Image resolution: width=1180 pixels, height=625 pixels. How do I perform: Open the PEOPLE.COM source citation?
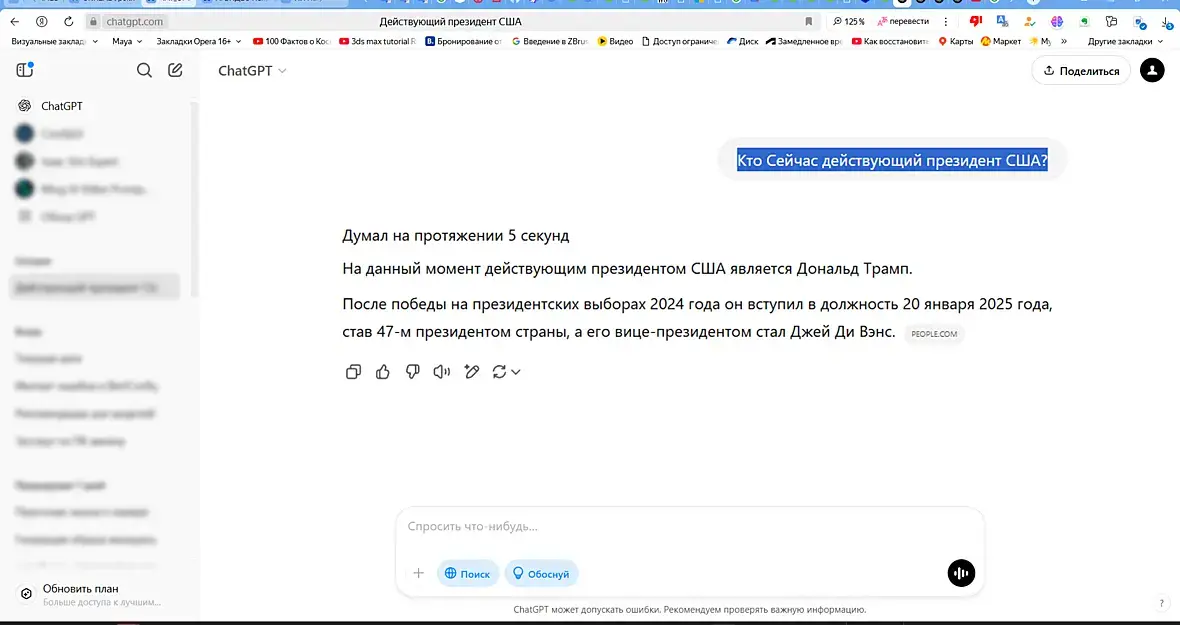tap(934, 334)
